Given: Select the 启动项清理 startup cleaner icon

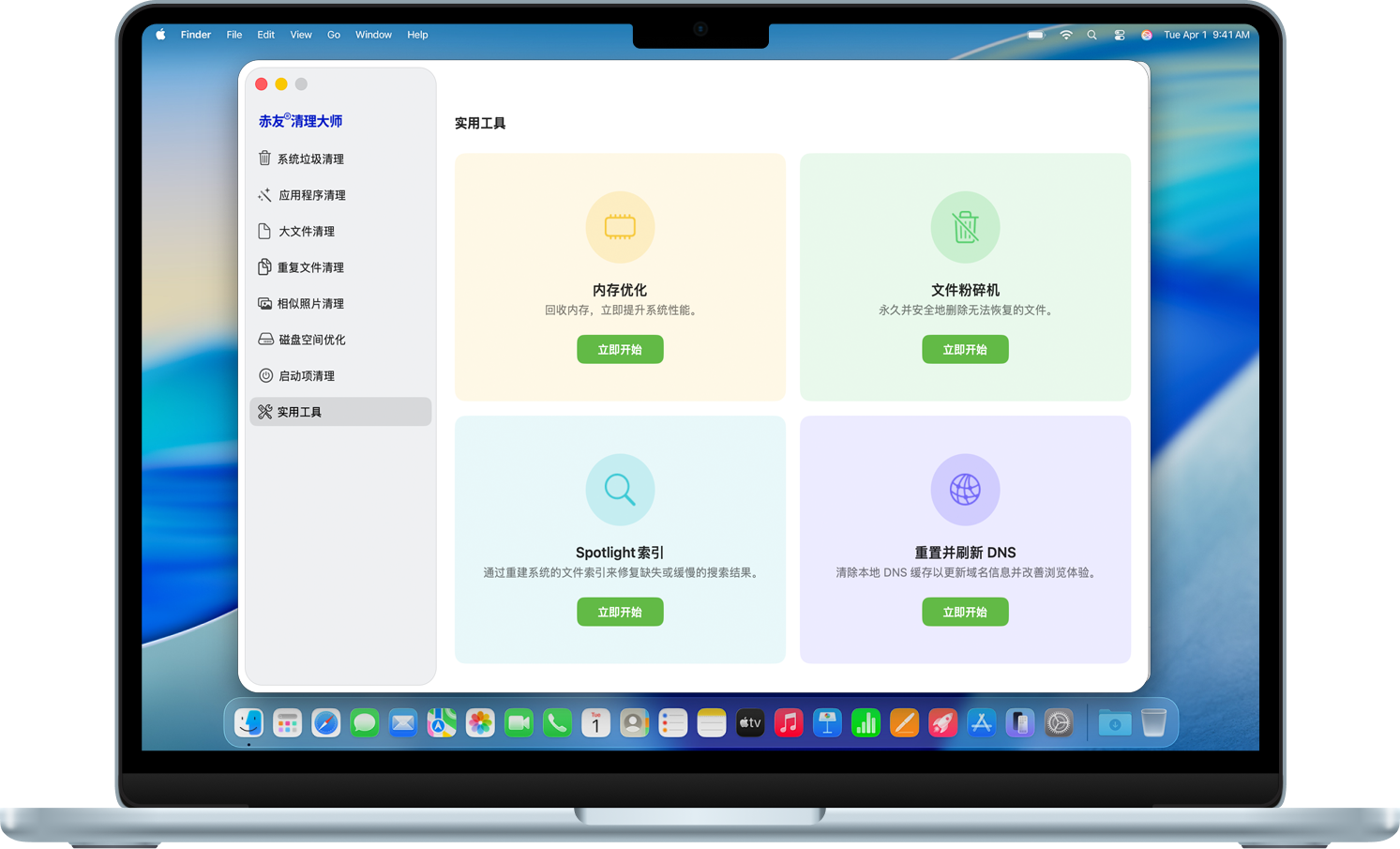Looking at the screenshot, I should [265, 375].
